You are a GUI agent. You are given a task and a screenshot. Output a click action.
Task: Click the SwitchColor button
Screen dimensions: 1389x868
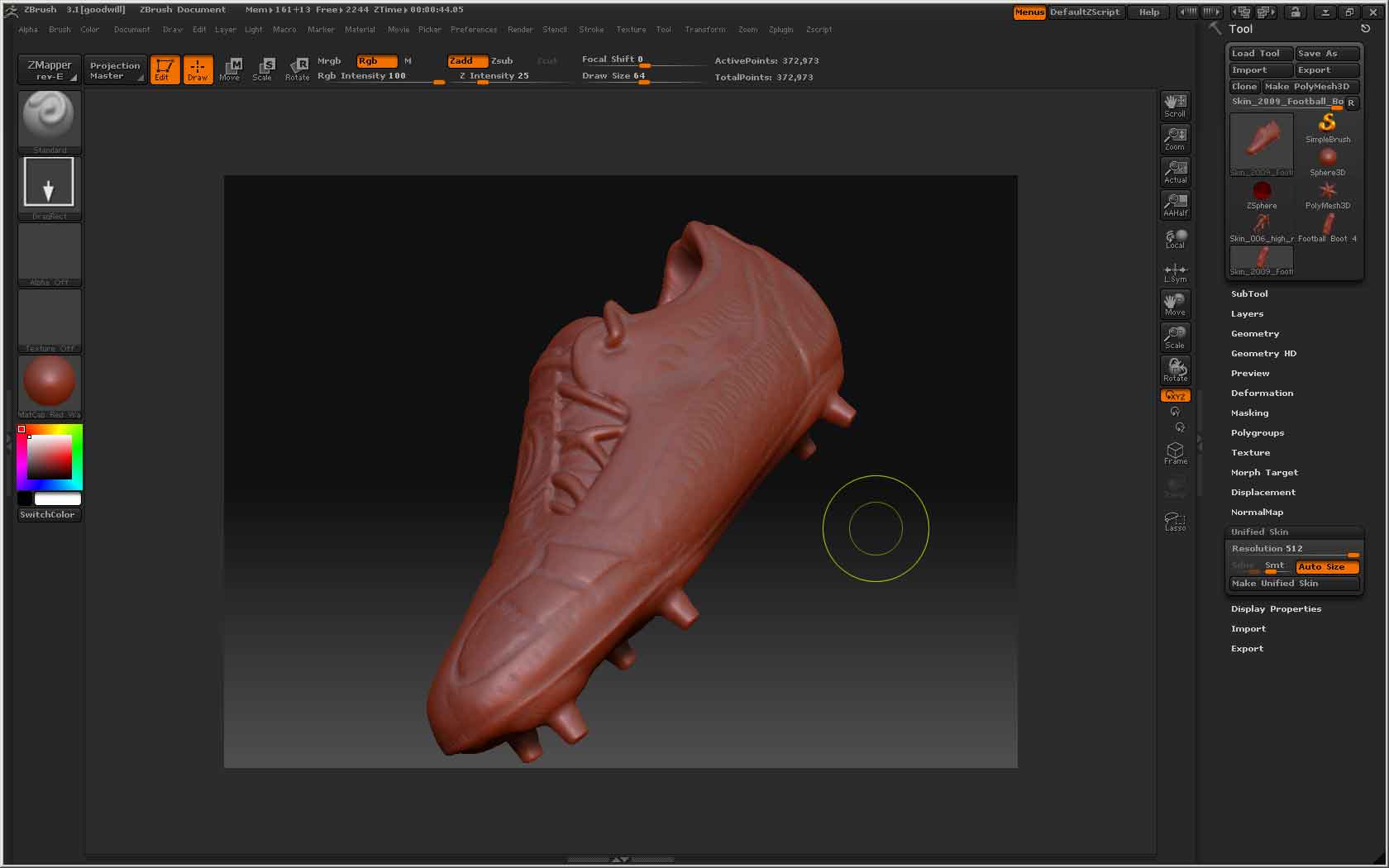pyautogui.click(x=47, y=514)
